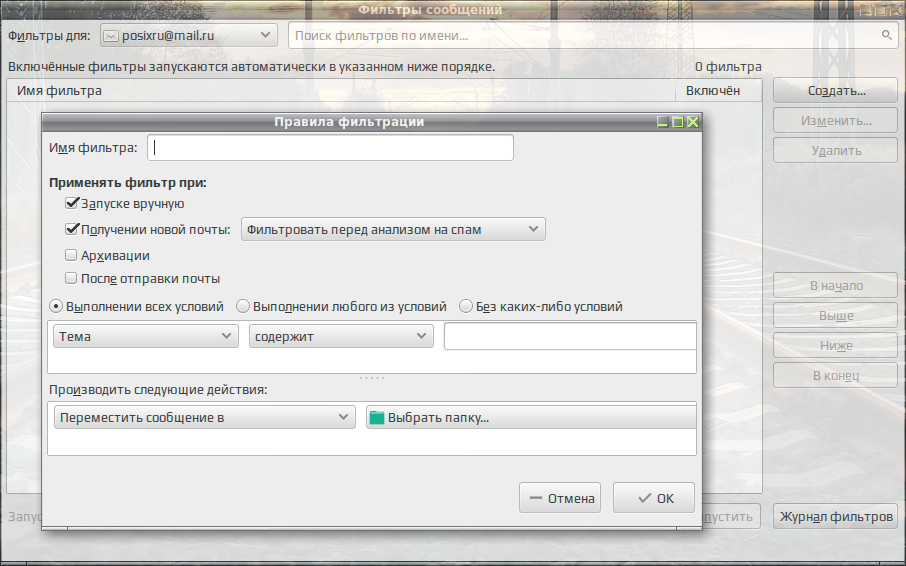Click the В конец button
Screen dimensions: 906x566
836,375
